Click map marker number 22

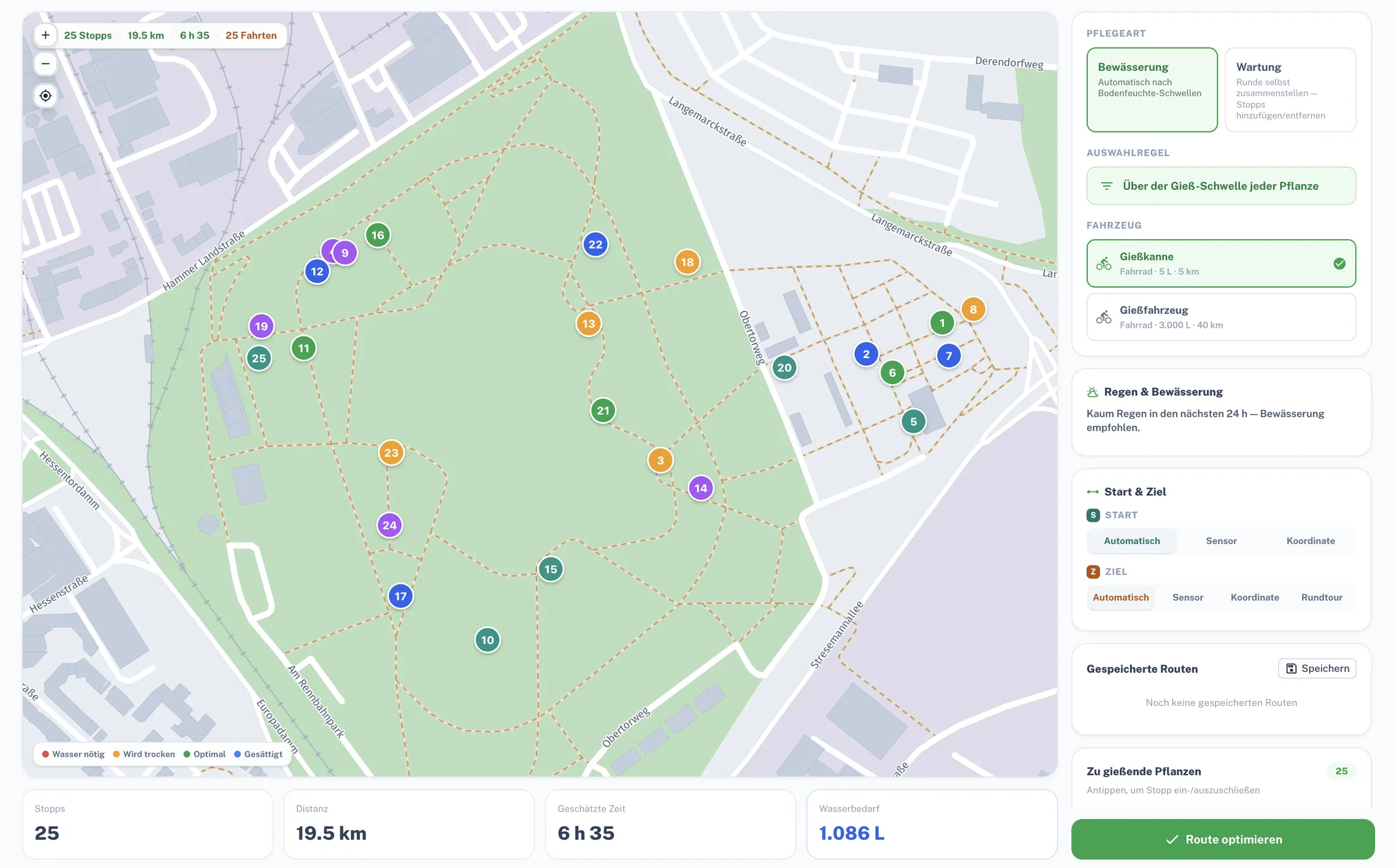[x=595, y=245]
